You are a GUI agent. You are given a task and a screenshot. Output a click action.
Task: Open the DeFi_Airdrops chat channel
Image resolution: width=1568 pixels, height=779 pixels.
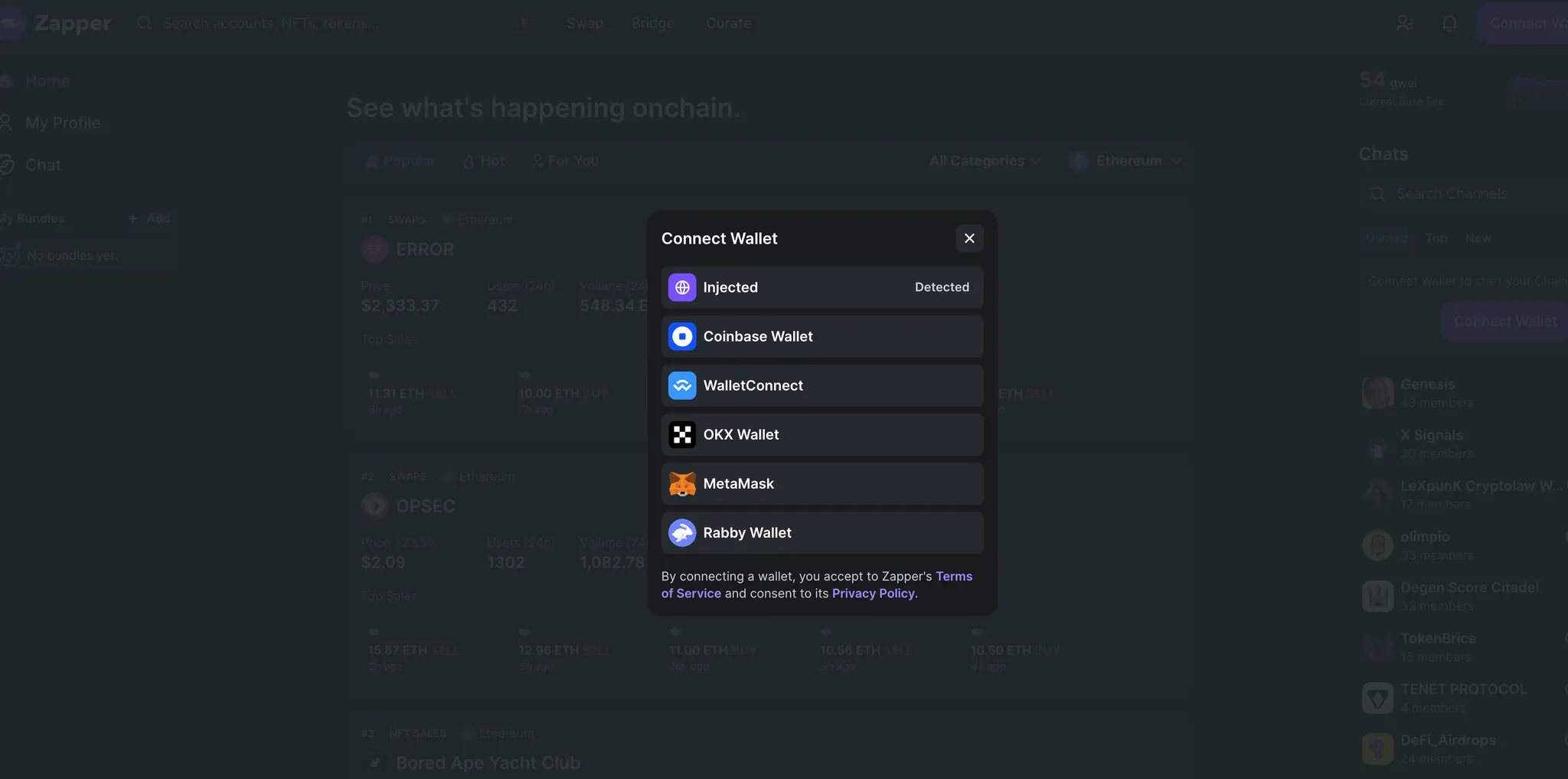coord(1464,749)
